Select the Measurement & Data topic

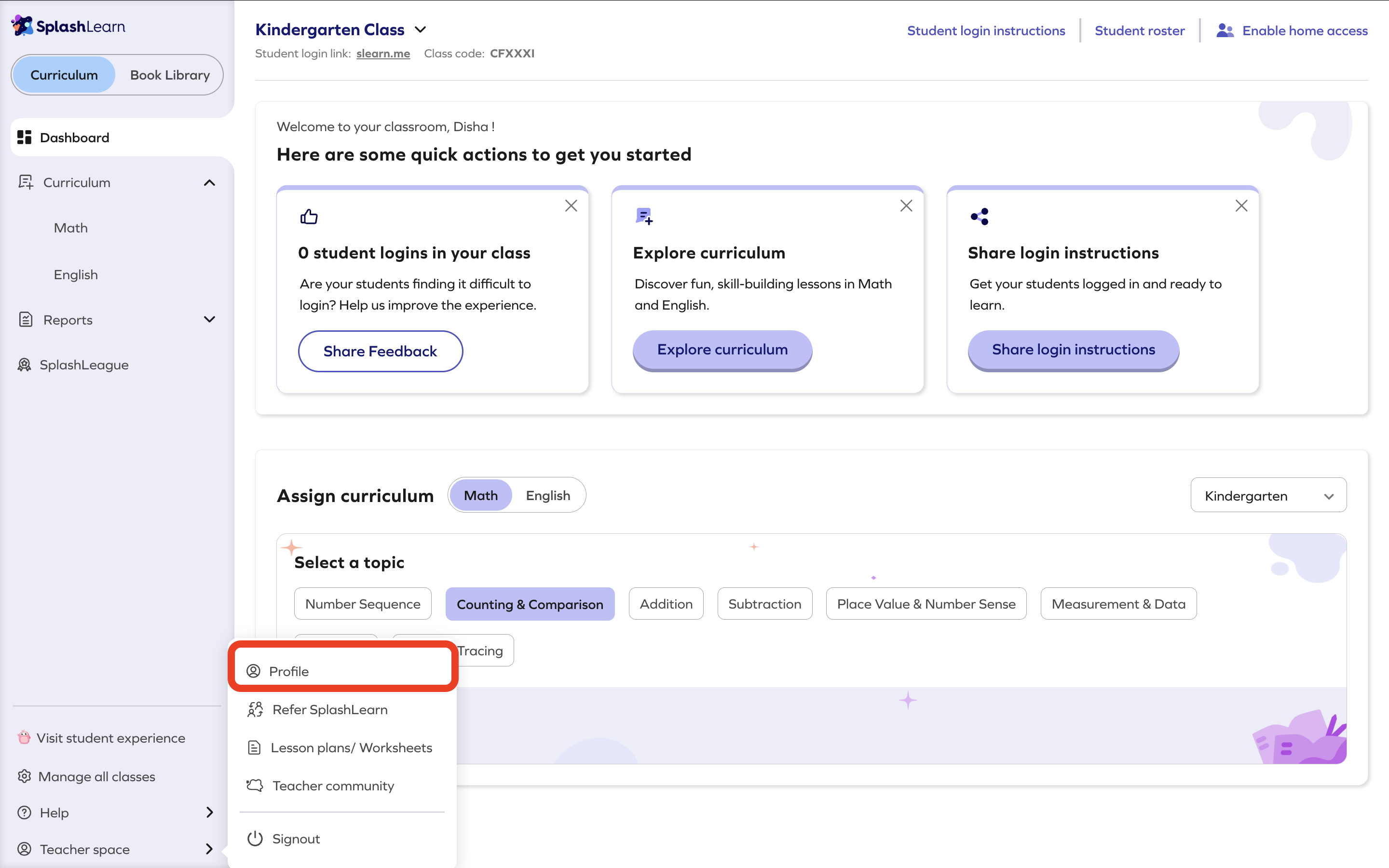1118,604
